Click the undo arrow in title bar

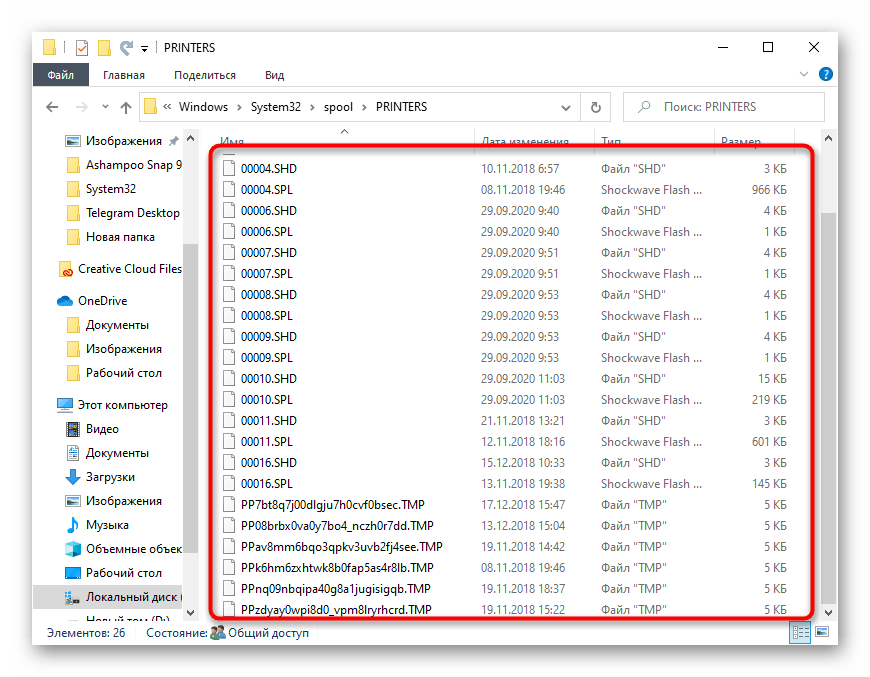pos(126,46)
